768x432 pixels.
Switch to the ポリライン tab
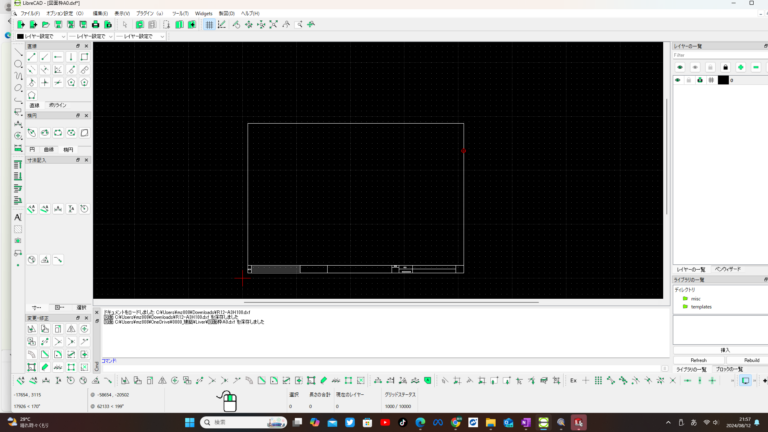58,104
